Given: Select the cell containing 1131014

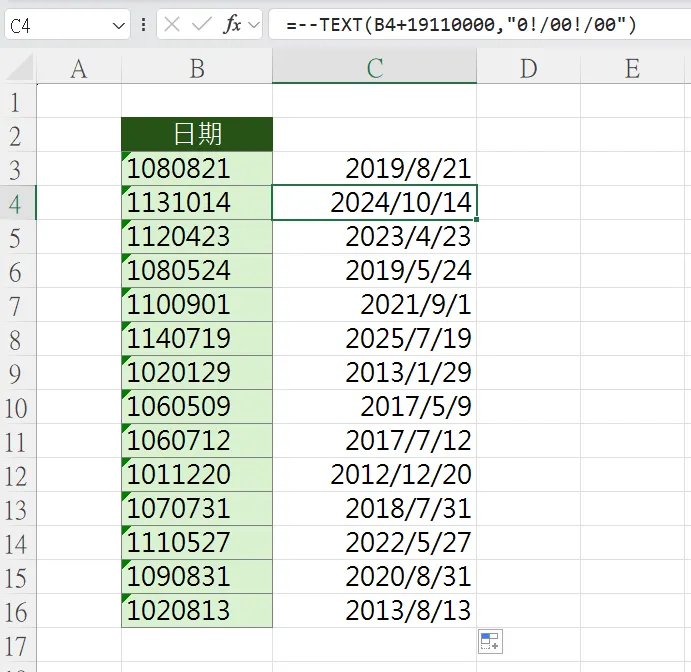Looking at the screenshot, I should [x=197, y=203].
